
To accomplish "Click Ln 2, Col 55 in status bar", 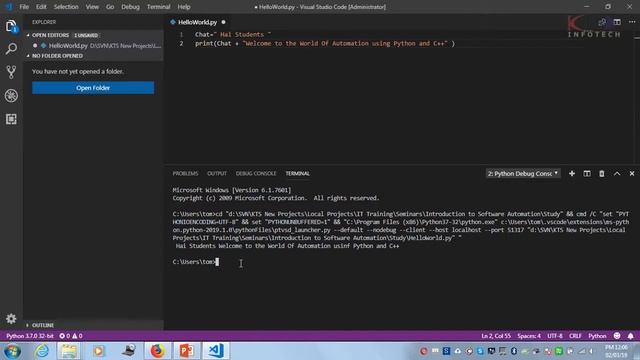I will coord(496,336).
